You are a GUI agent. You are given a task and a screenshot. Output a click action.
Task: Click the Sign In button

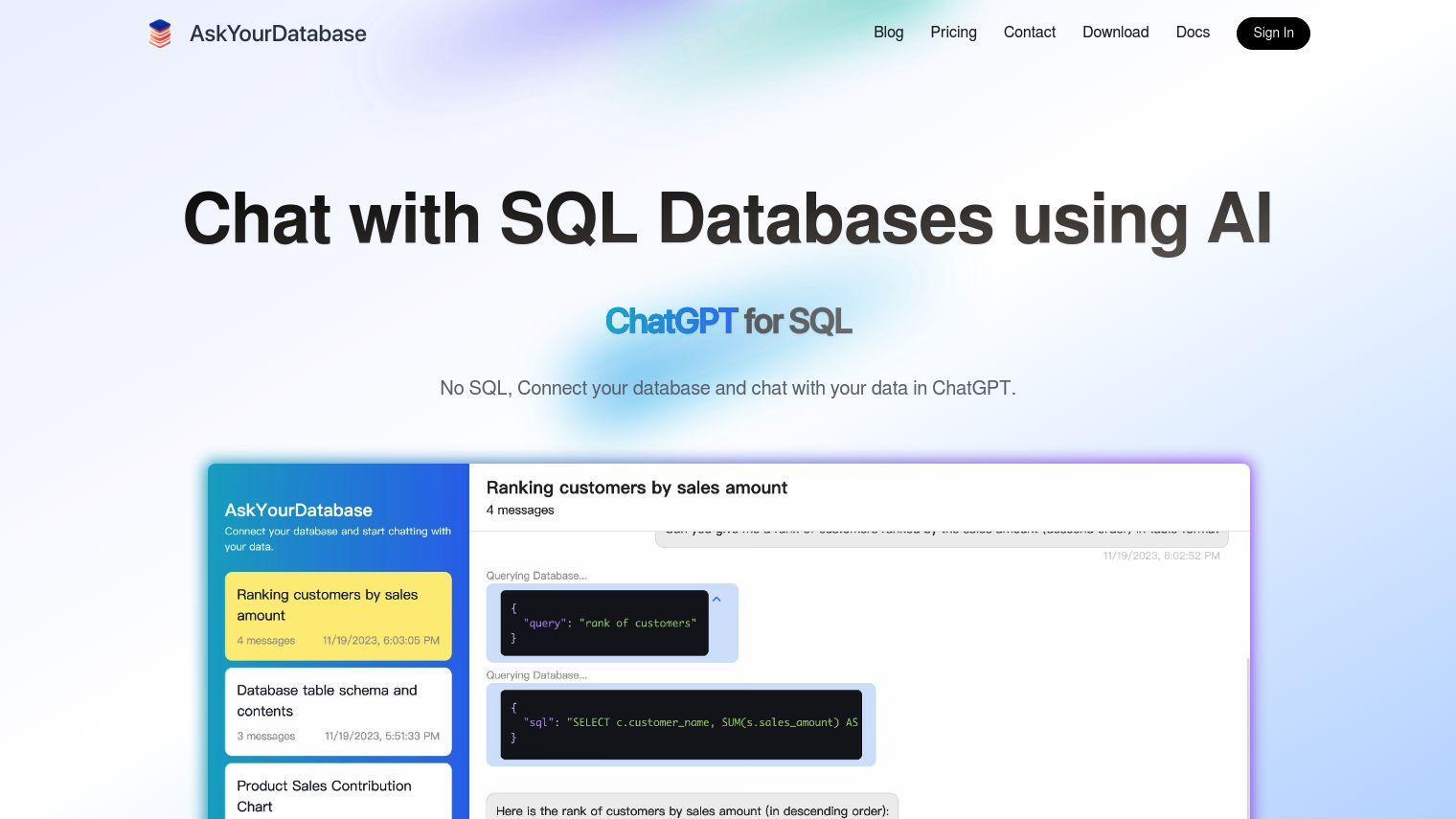coord(1273,34)
